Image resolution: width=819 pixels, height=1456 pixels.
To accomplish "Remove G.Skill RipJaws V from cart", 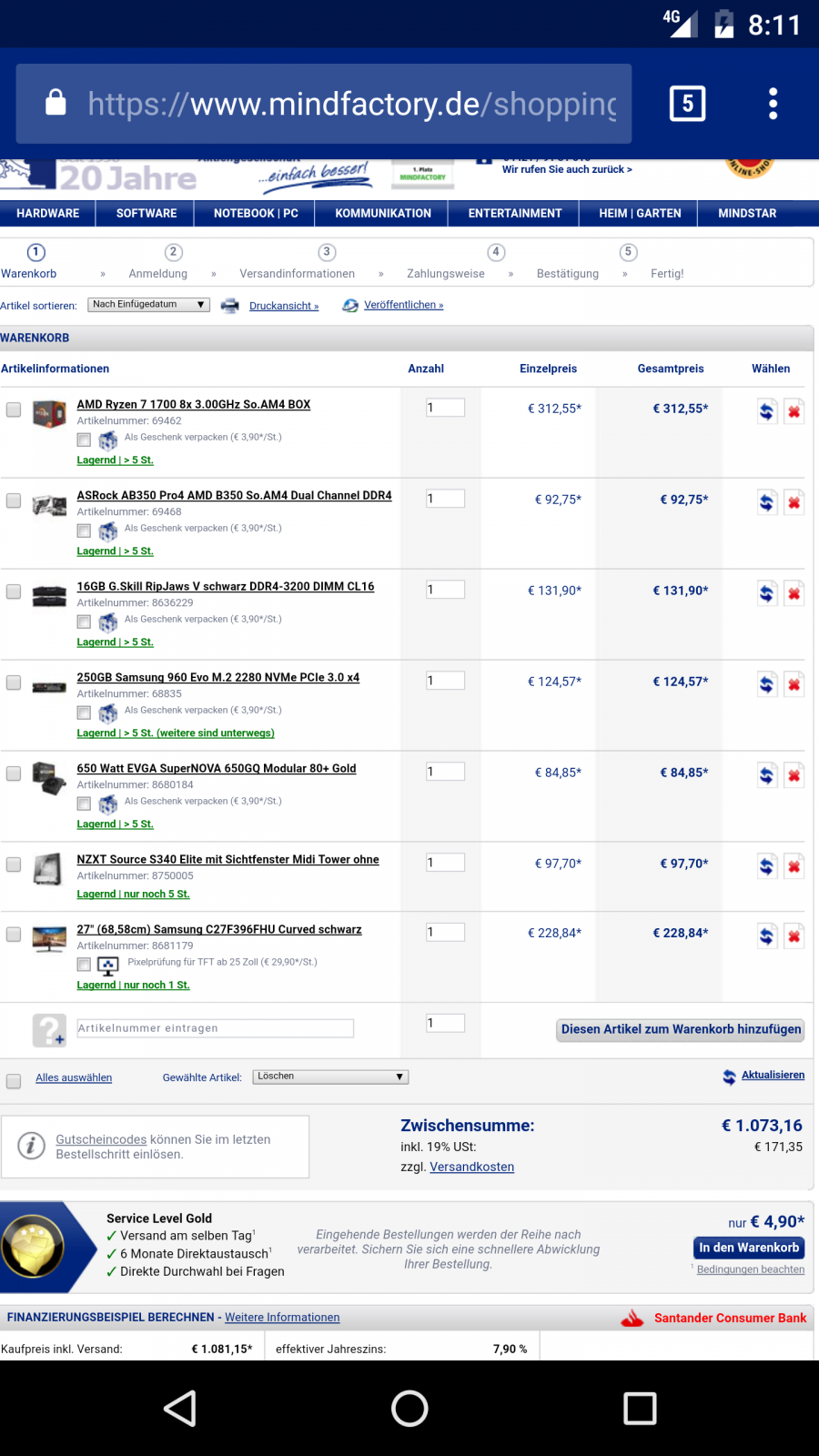I will 794,592.
